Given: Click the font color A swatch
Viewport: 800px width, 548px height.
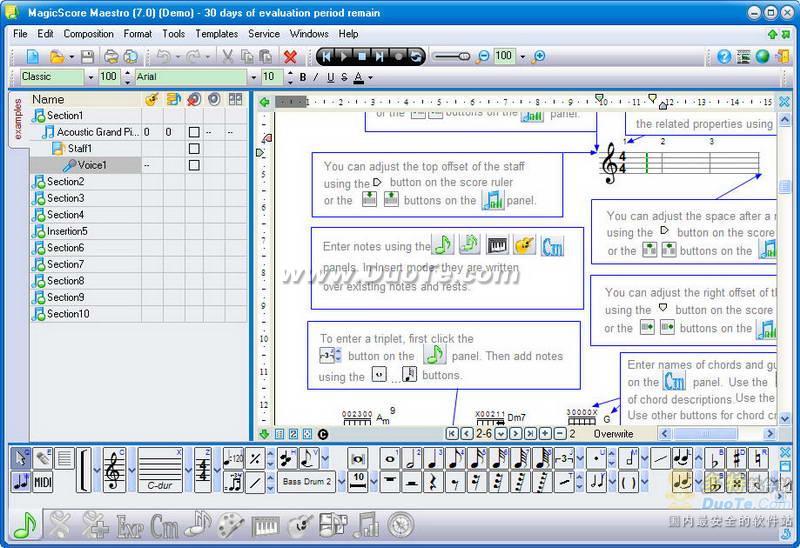Looking at the screenshot, I should 359,78.
